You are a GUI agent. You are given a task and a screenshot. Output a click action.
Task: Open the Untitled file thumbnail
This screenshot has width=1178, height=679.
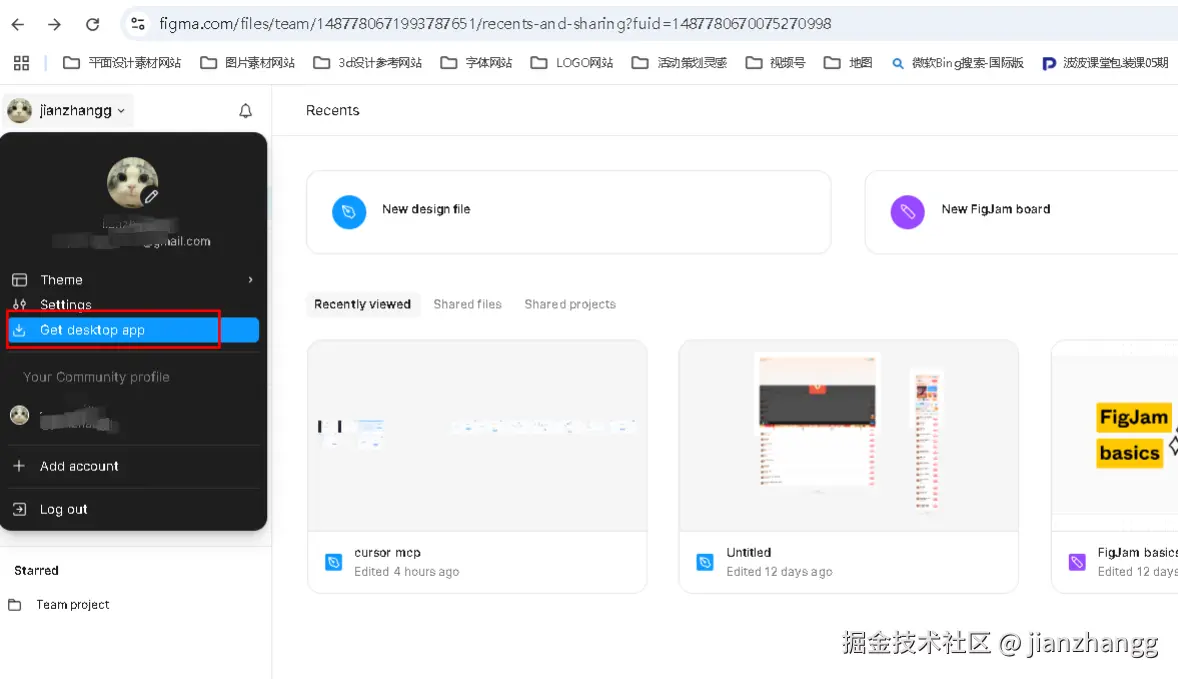(848, 436)
